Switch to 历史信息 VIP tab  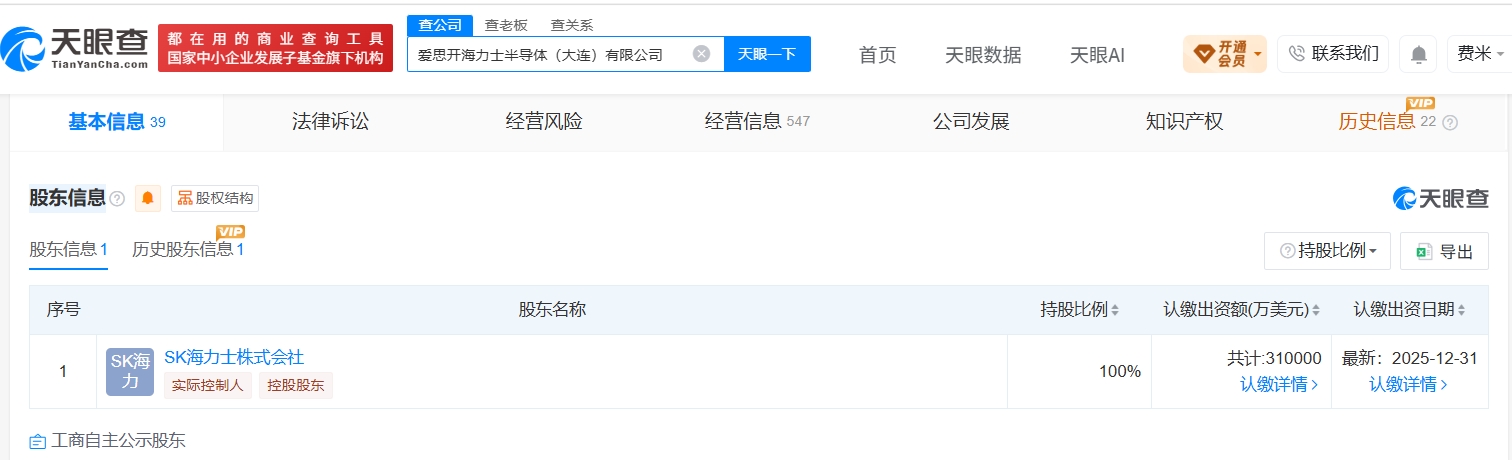[x=1387, y=122]
